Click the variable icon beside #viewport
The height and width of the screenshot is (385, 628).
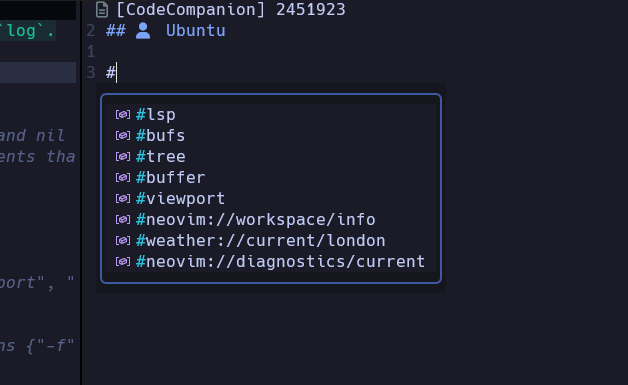click(123, 198)
